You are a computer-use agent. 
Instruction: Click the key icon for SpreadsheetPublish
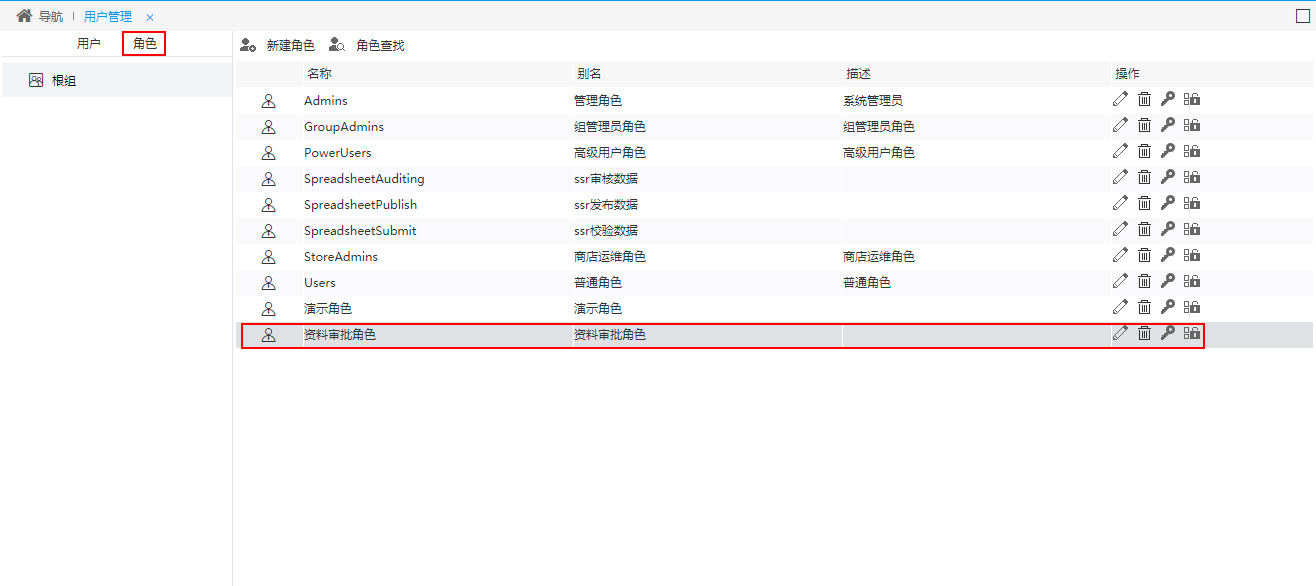pos(1167,203)
